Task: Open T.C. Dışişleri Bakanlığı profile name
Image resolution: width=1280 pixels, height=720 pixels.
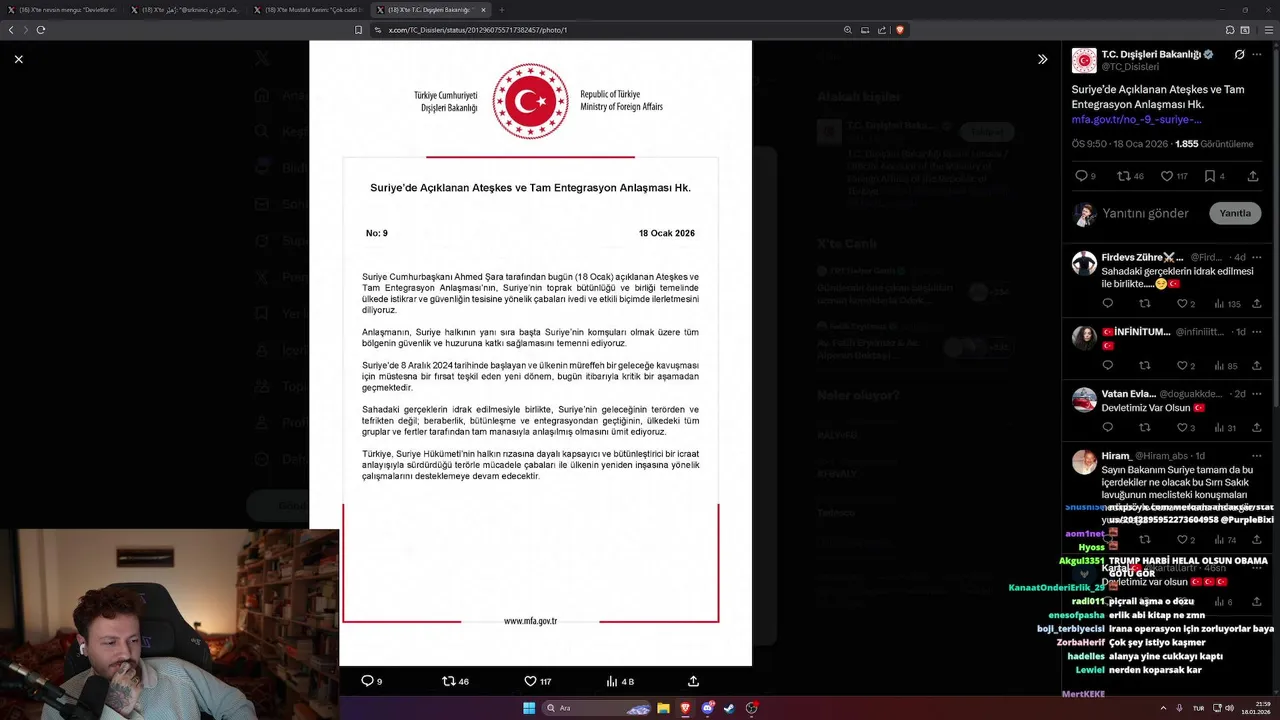Action: point(1151,54)
